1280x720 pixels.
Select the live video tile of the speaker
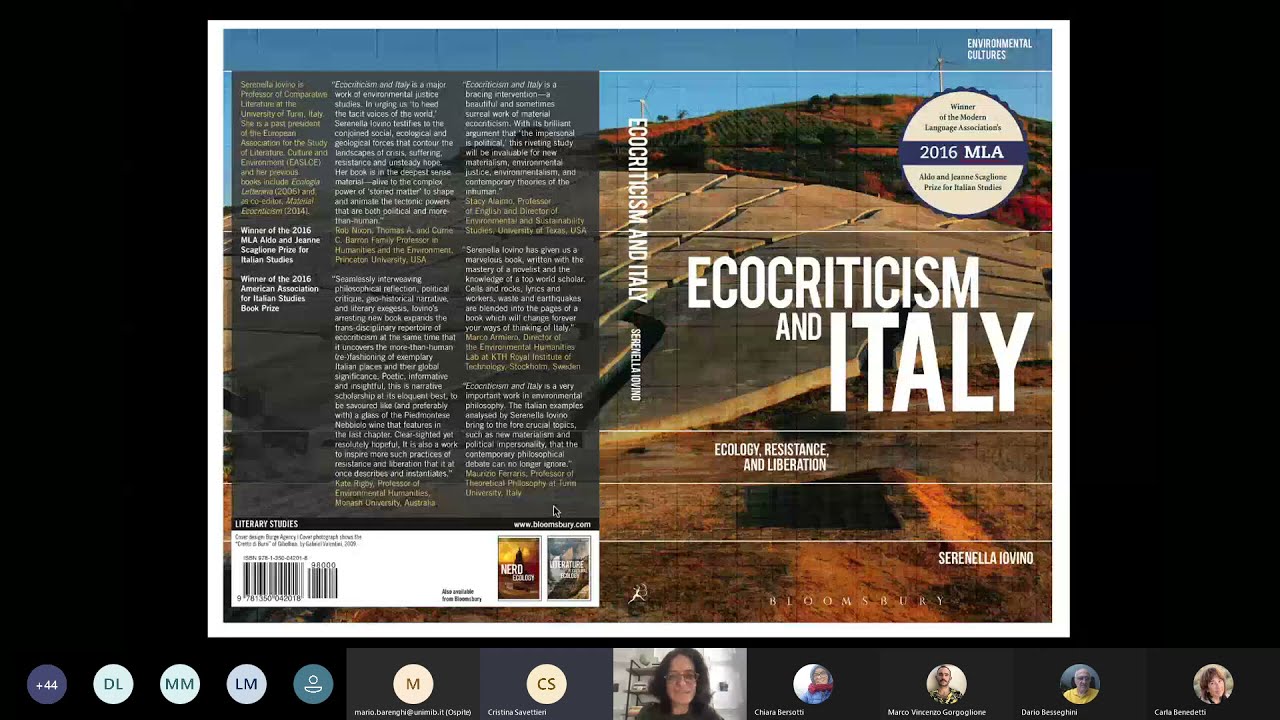tap(680, 684)
